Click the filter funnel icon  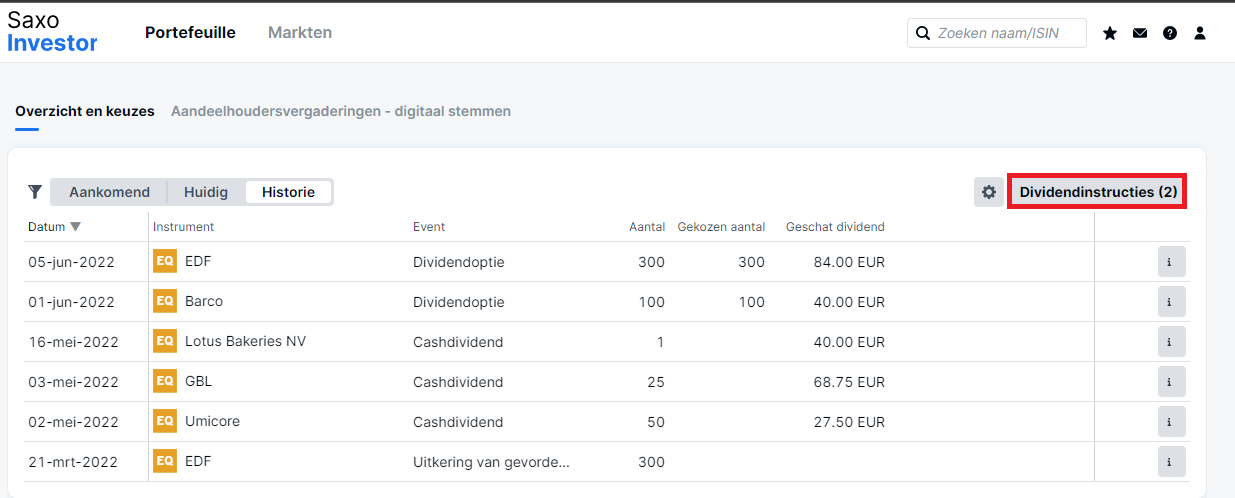(35, 191)
